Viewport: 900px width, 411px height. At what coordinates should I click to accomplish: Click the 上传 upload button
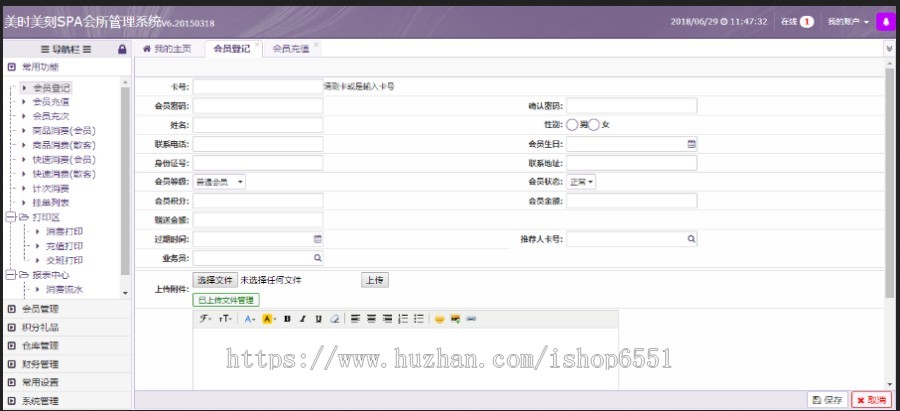coord(375,280)
